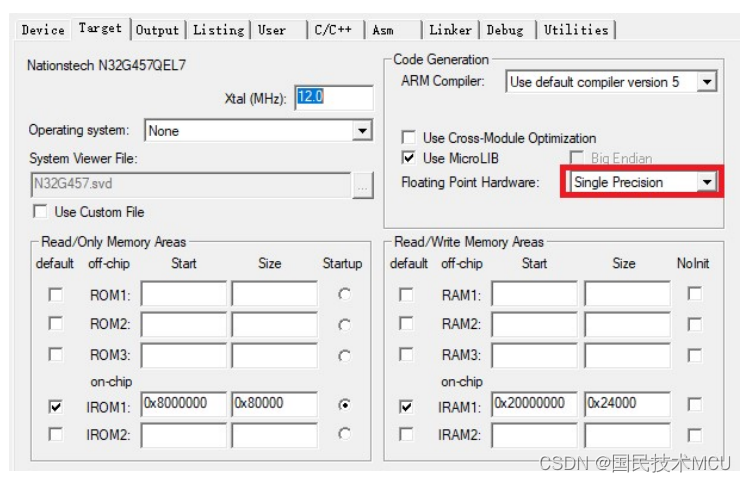Select the IROM1 Startup radio button

coord(344,404)
